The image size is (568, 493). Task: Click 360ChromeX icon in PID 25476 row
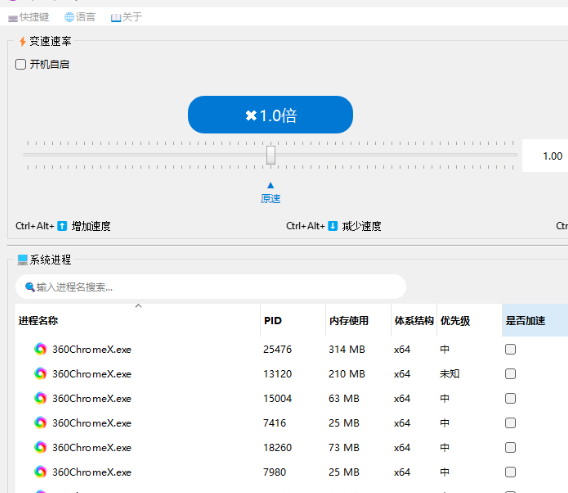coord(41,349)
